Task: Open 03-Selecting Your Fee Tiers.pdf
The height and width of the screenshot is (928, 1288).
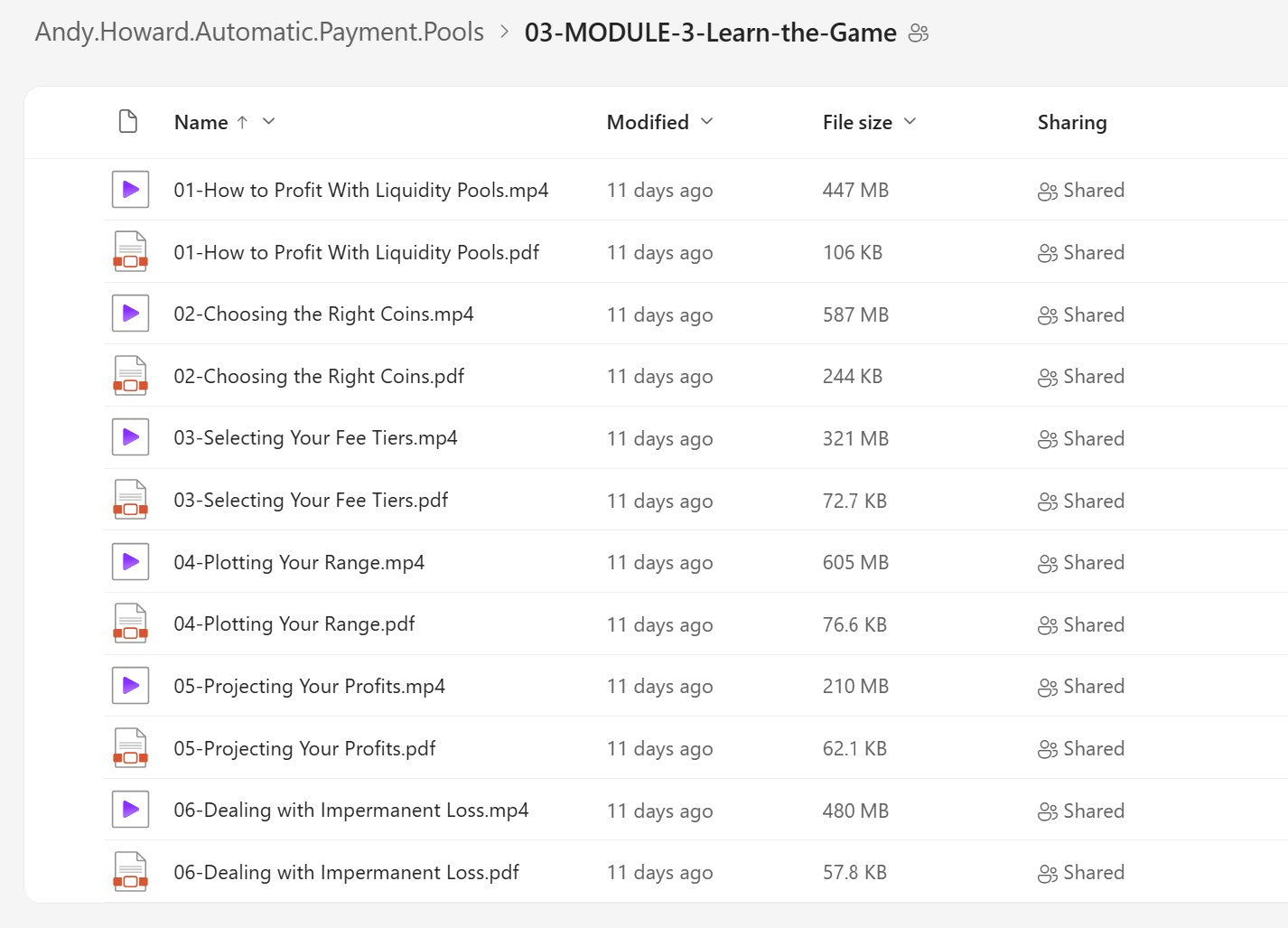Action: [311, 500]
